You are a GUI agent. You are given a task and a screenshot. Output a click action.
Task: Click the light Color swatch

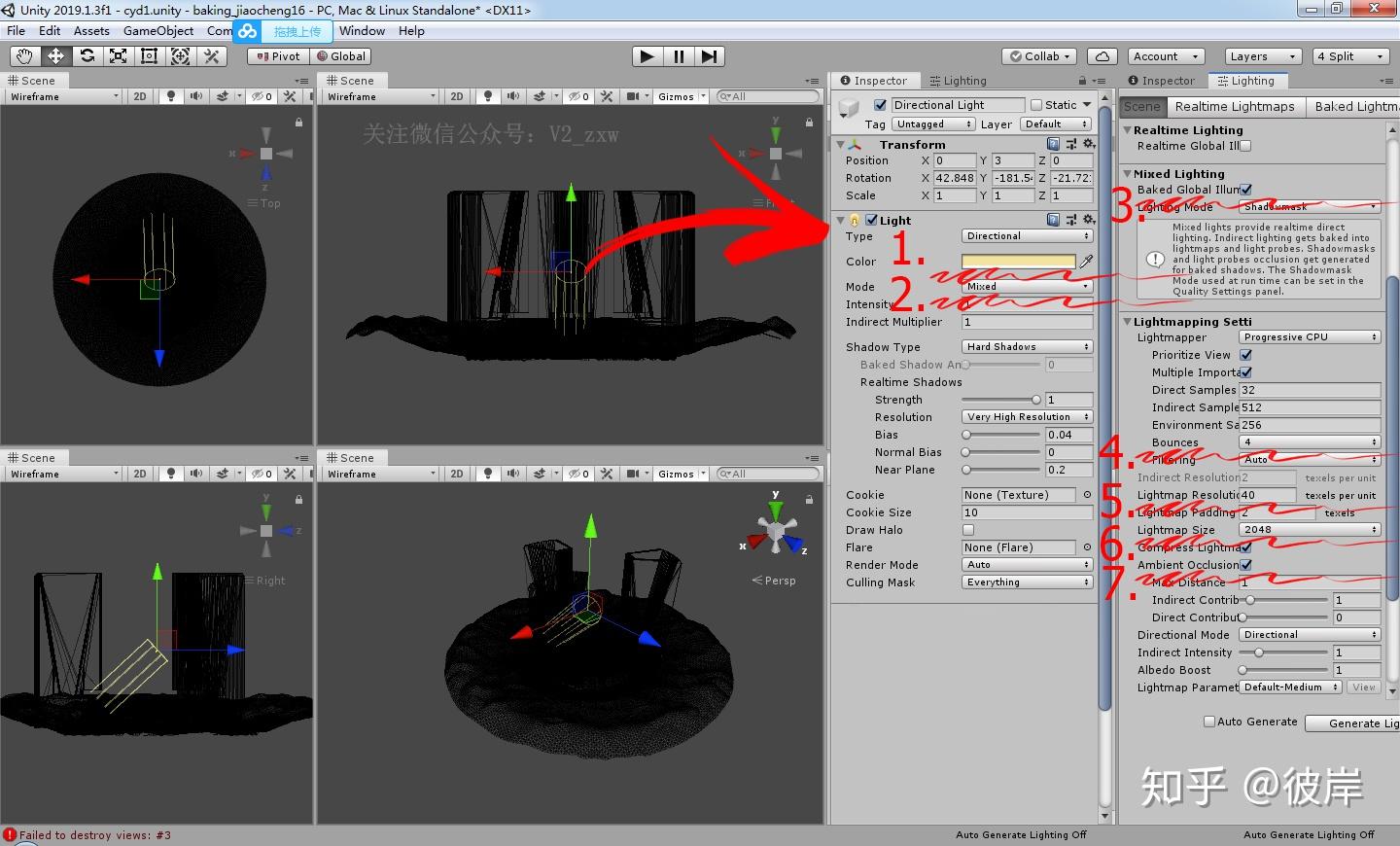(1018, 262)
